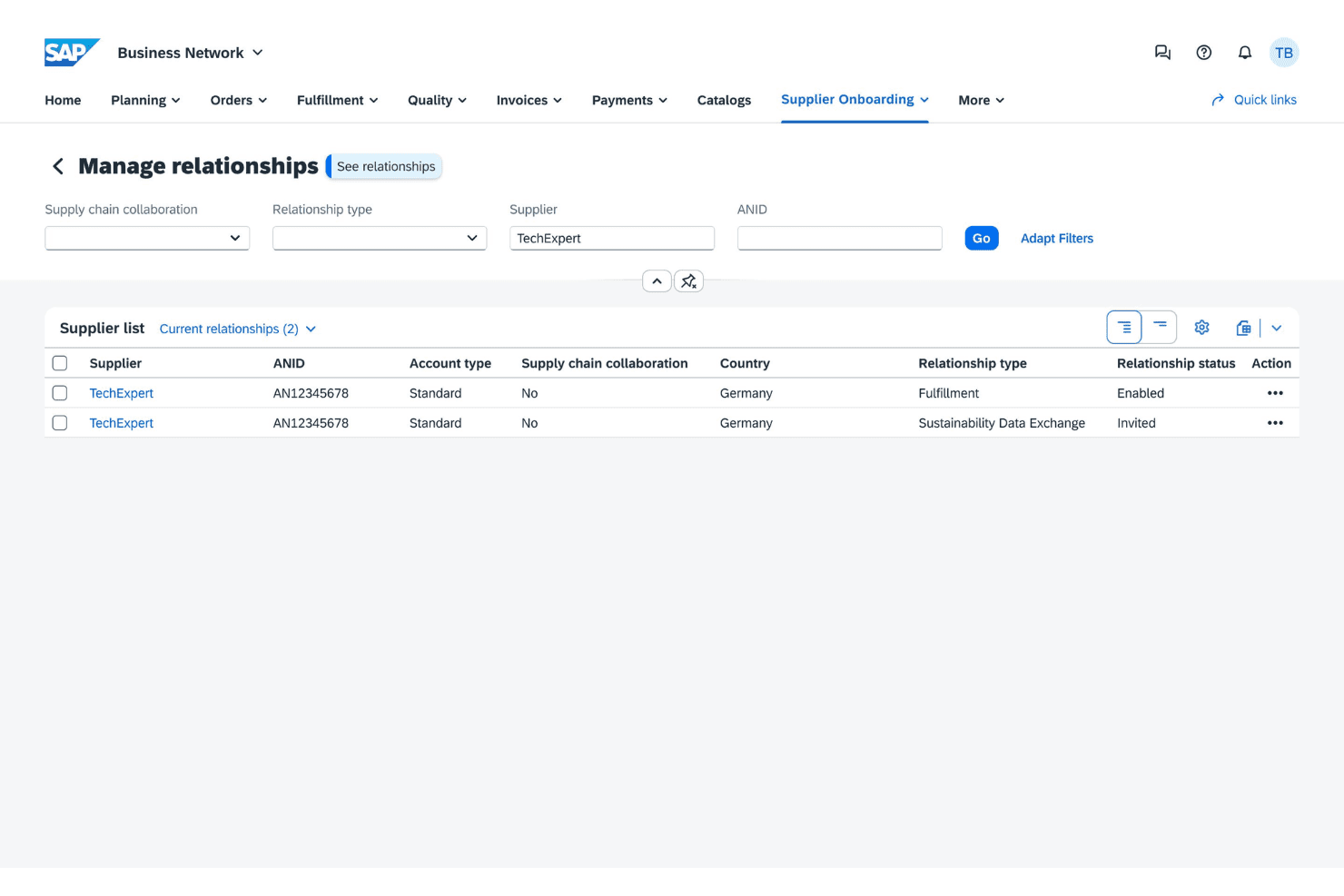The height and width of the screenshot is (896, 1344).
Task: Switch to the indented list view icon
Action: (1124, 328)
